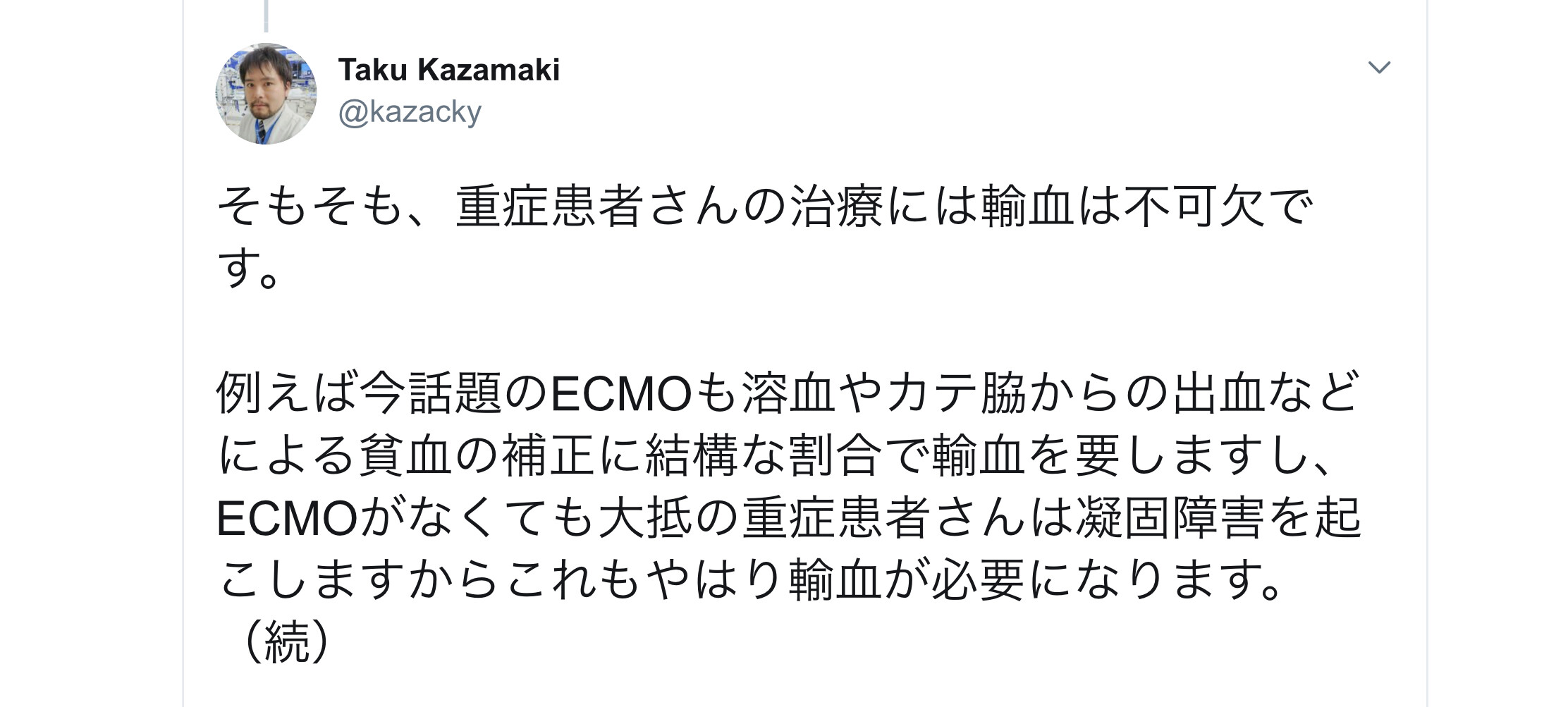Click the word 割合 in the tweet
The image size is (1568, 707).
coord(836,455)
